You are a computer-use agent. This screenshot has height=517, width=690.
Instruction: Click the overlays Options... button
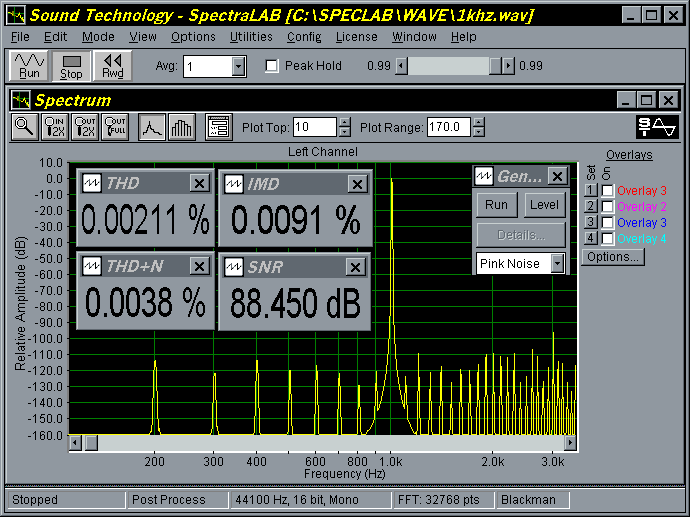click(612, 257)
